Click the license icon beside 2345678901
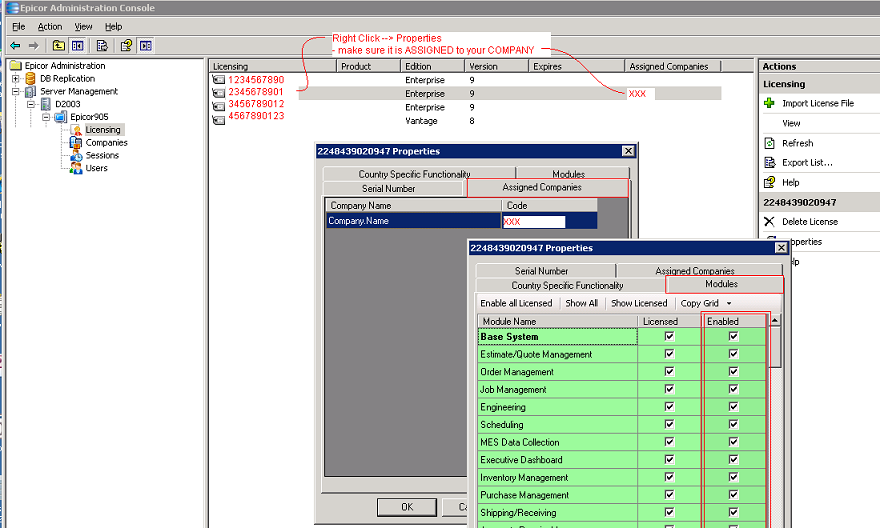The height and width of the screenshot is (528, 880). point(219,93)
